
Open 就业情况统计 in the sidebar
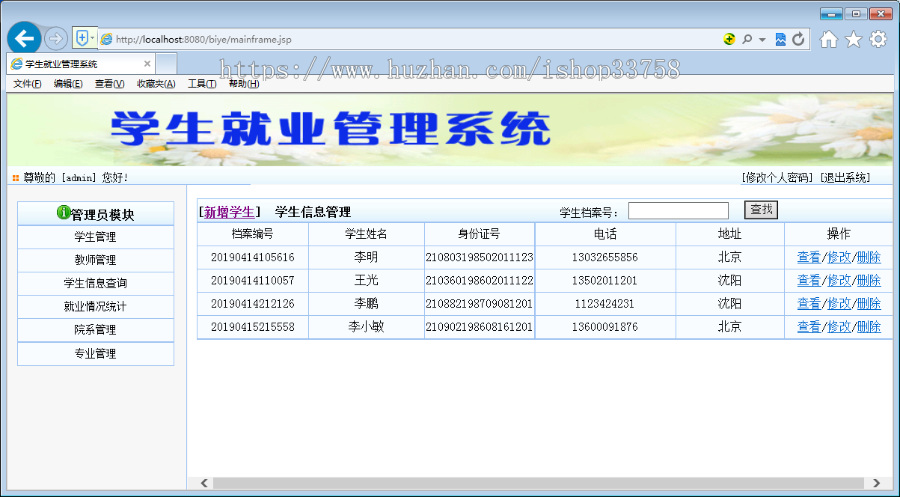95,306
